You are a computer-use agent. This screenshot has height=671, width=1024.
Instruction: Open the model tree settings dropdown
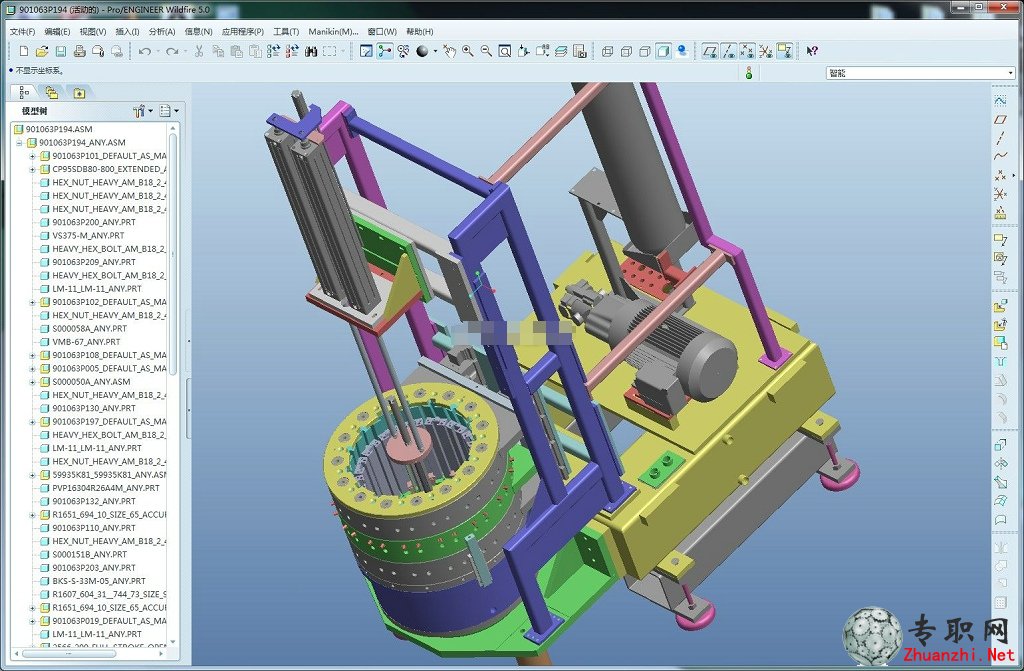143,111
